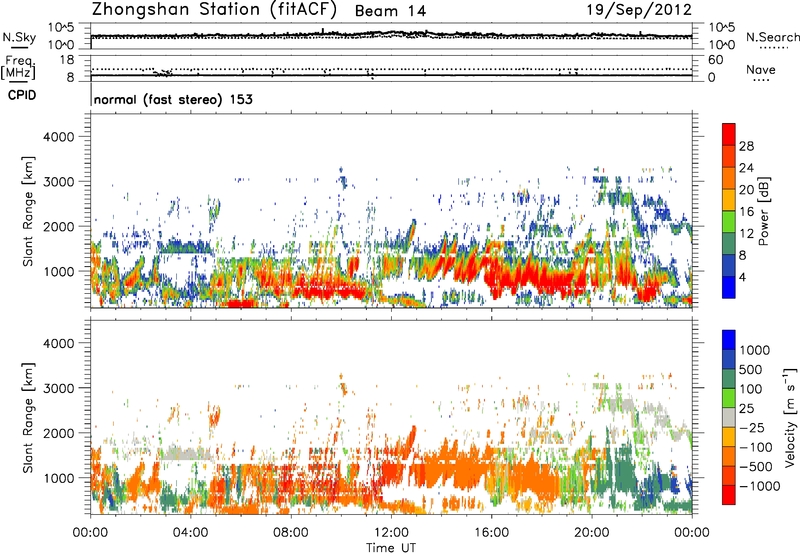Click the "Freq. [MHz]" axis label
Image resolution: width=800 pixels, height=554 pixels.
[18, 68]
